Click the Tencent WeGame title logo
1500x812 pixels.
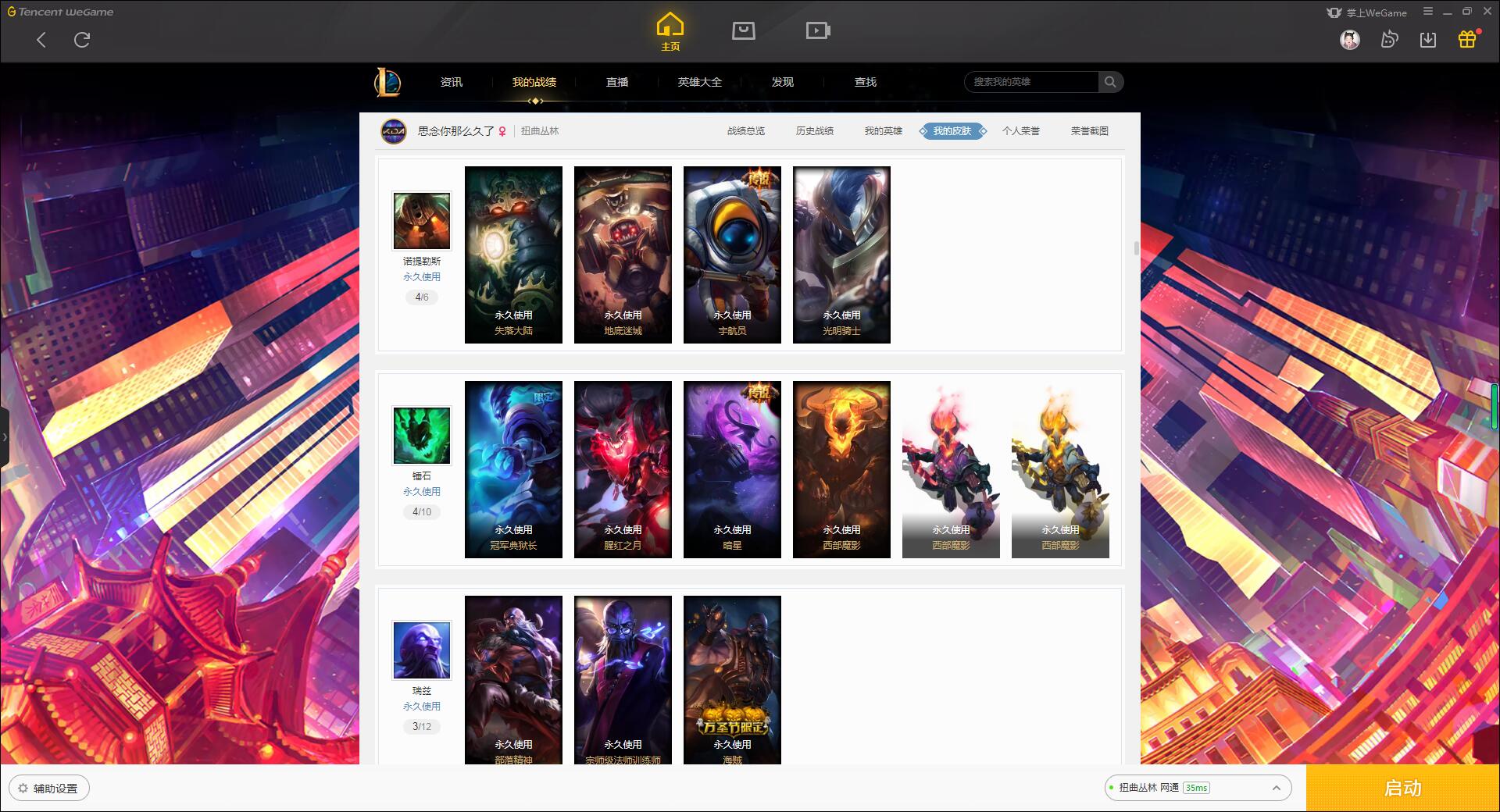click(x=61, y=12)
